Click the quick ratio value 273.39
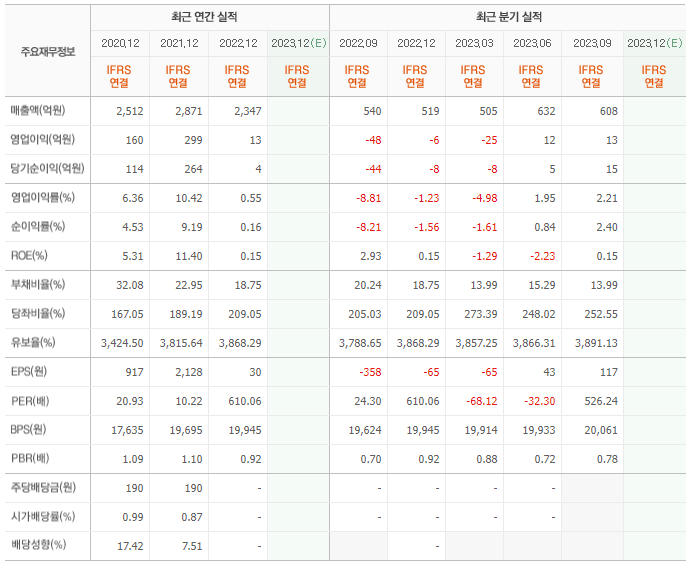 pos(481,314)
